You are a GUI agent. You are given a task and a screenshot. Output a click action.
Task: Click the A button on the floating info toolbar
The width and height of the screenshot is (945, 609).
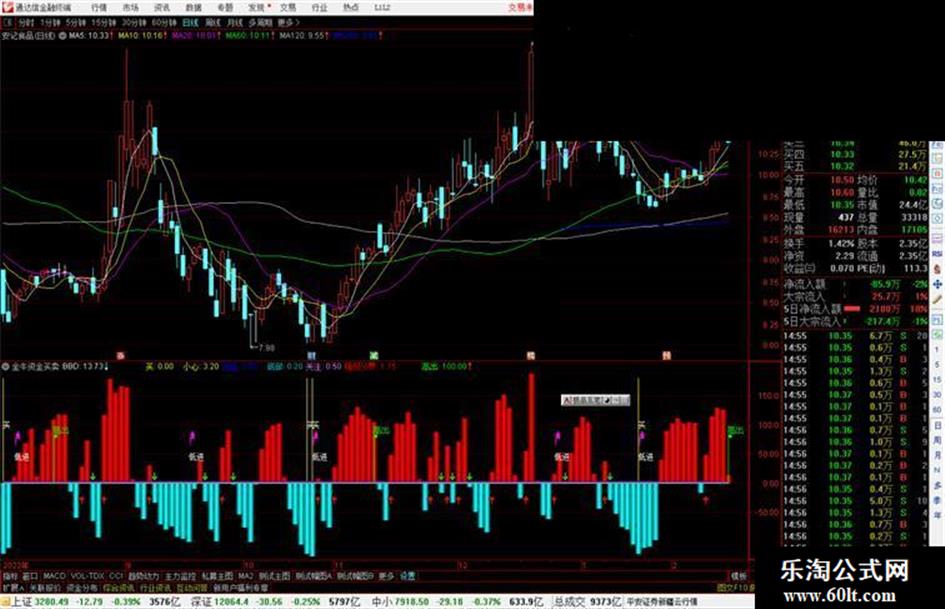[x=567, y=400]
